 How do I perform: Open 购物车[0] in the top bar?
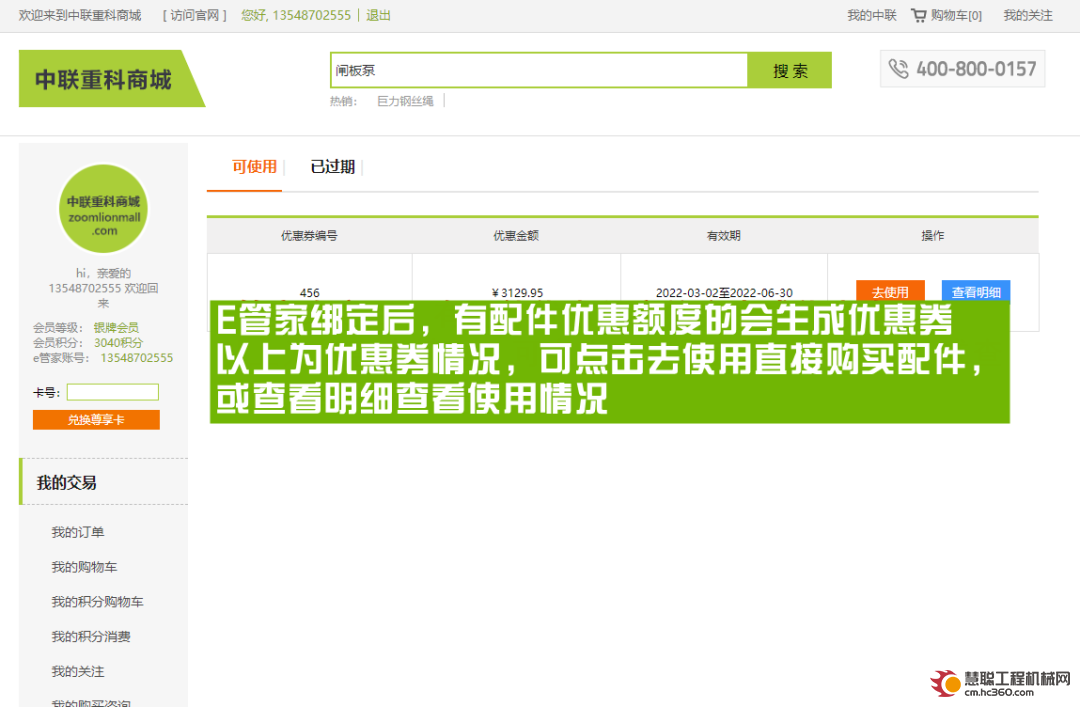pos(956,15)
